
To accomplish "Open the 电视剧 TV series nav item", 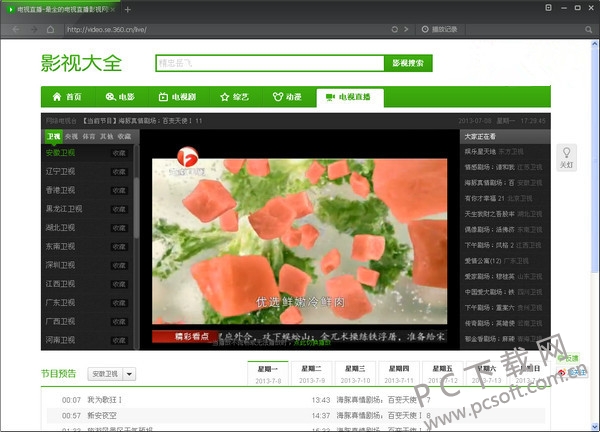I will click(177, 97).
